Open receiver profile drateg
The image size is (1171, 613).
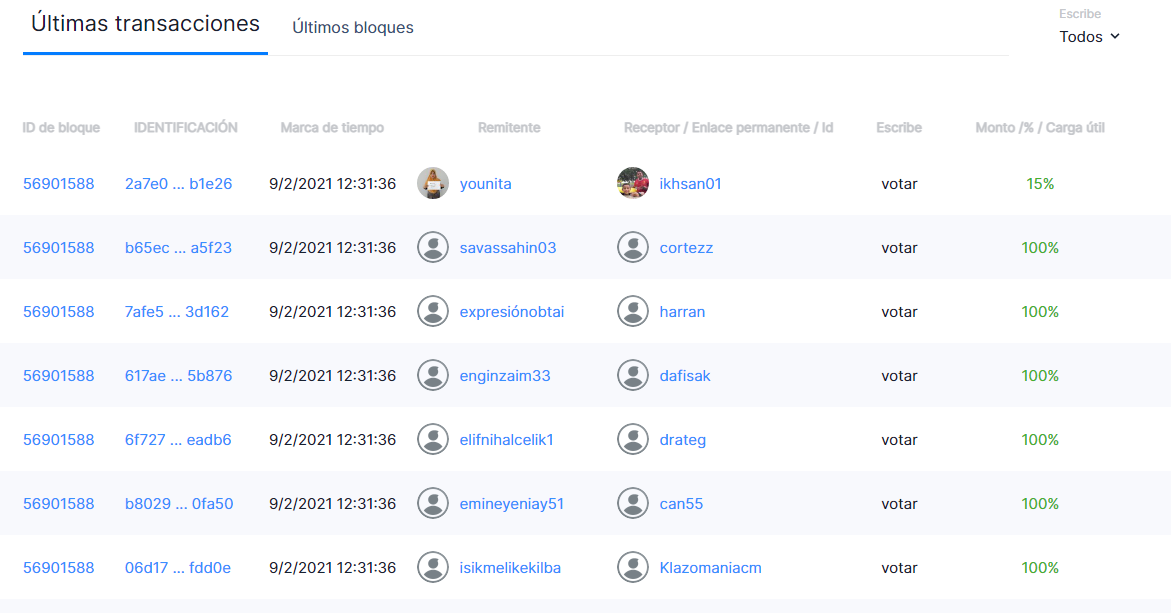click(683, 440)
